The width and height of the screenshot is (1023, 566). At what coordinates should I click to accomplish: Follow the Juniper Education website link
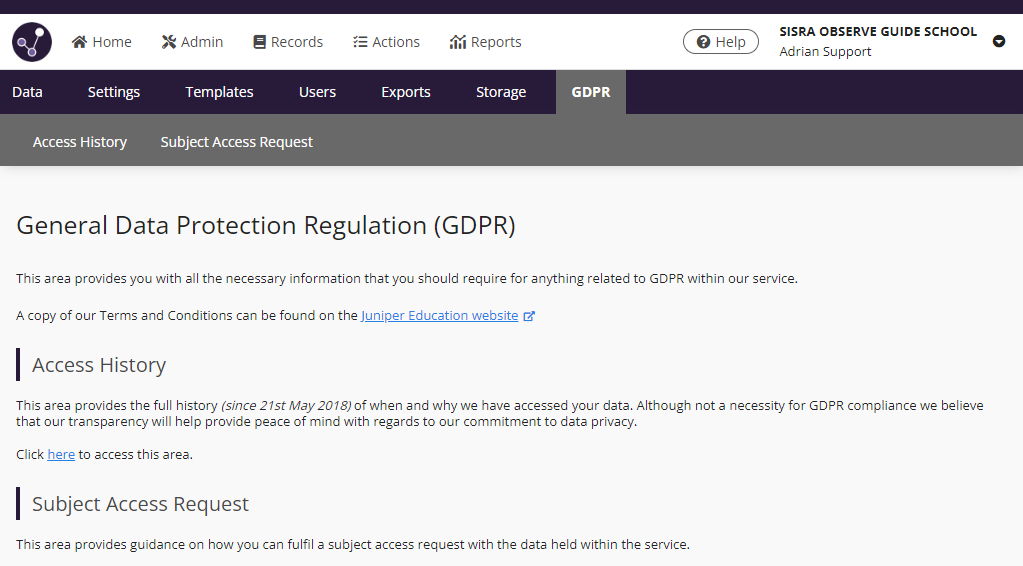coord(439,315)
